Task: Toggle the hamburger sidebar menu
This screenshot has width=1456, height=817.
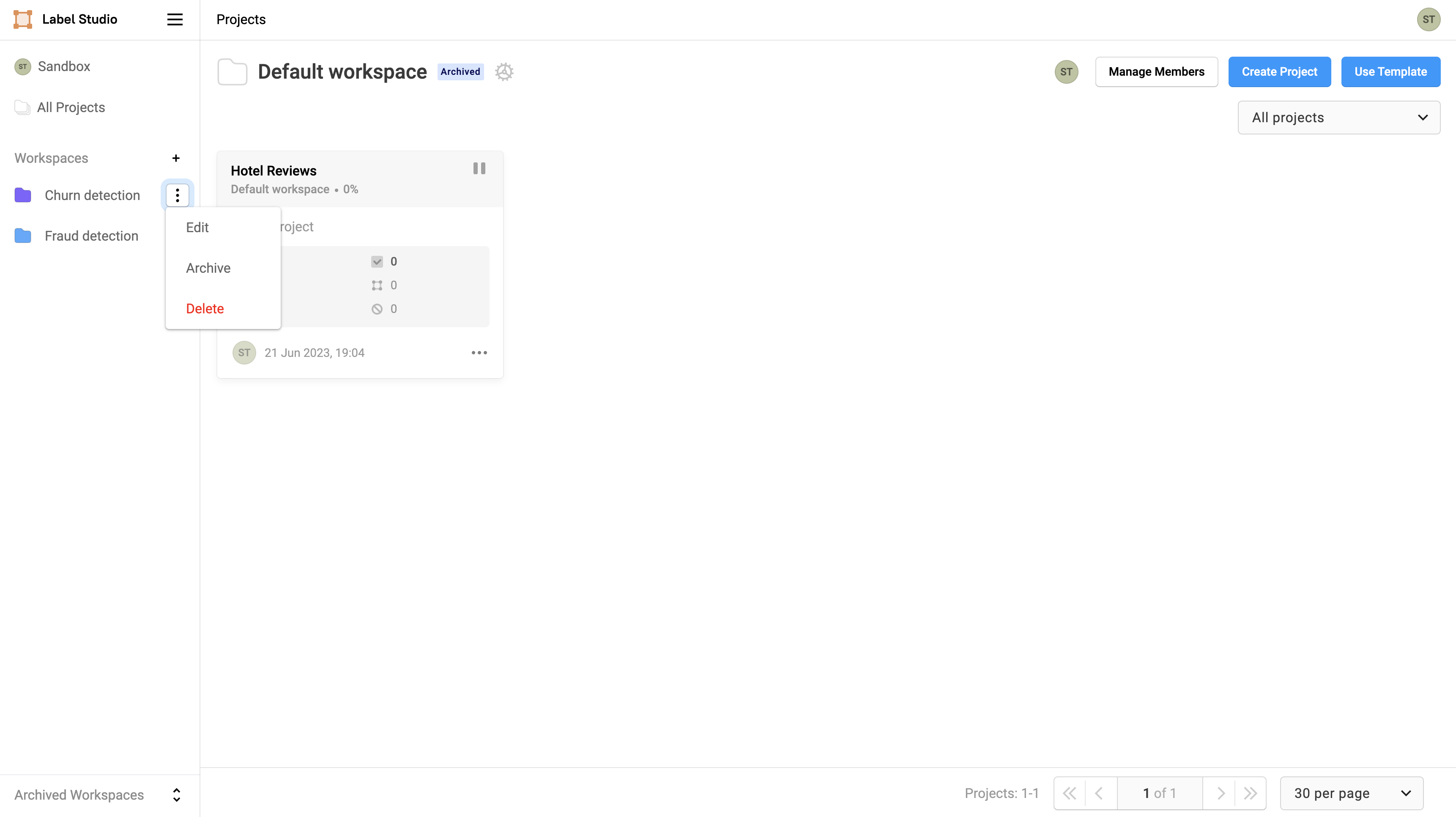Action: click(x=175, y=19)
